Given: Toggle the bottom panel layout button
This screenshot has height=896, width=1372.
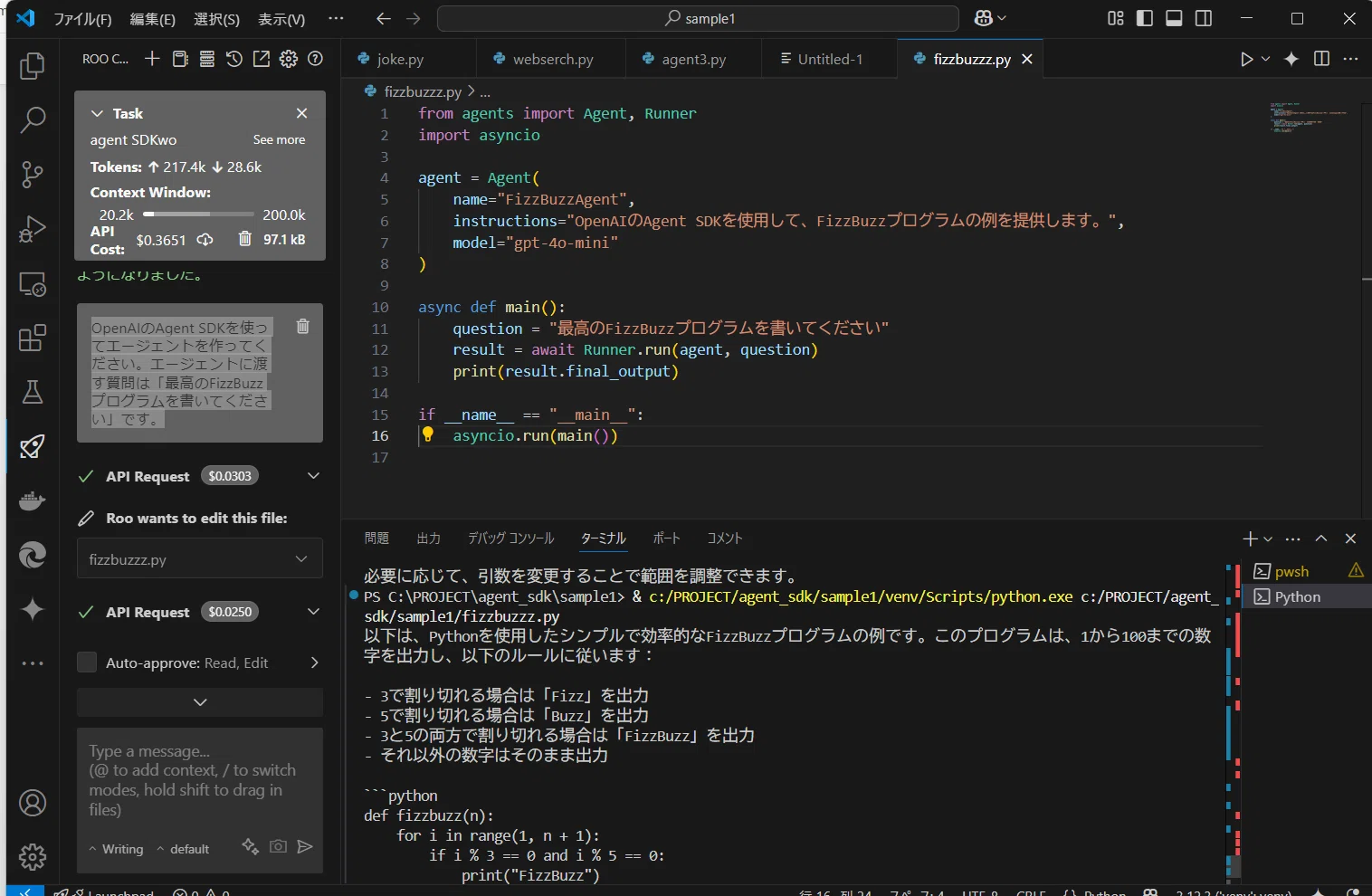Looking at the screenshot, I should (1174, 18).
